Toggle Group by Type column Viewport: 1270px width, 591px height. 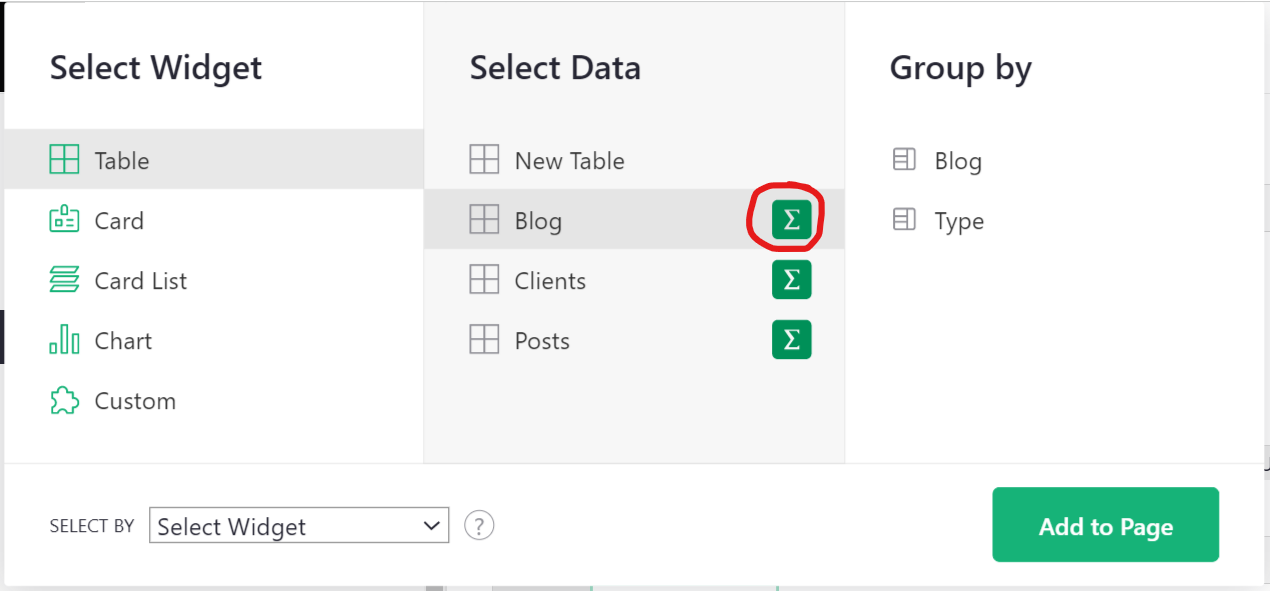pyautogui.click(x=938, y=220)
